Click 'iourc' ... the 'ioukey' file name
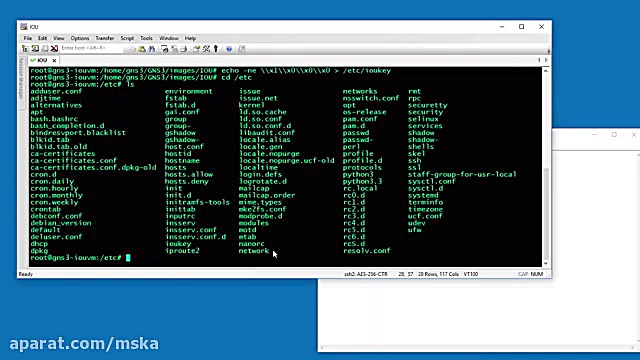Viewport: 640px width, 360px height. click(x=178, y=244)
